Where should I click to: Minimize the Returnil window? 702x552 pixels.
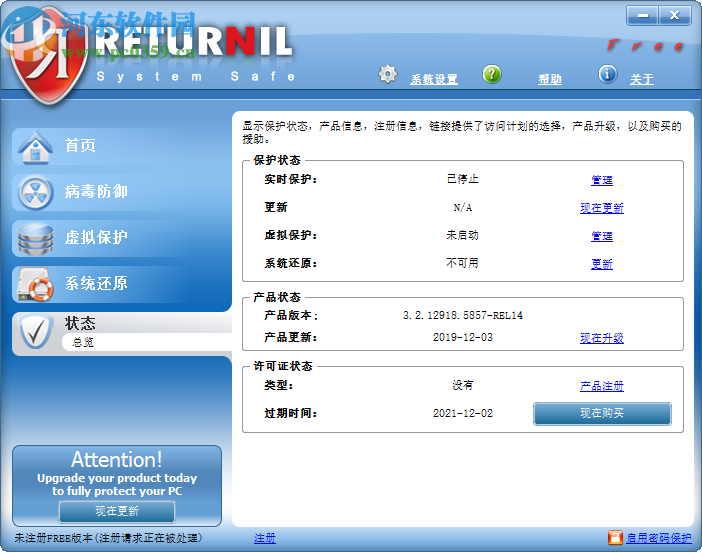coord(642,16)
